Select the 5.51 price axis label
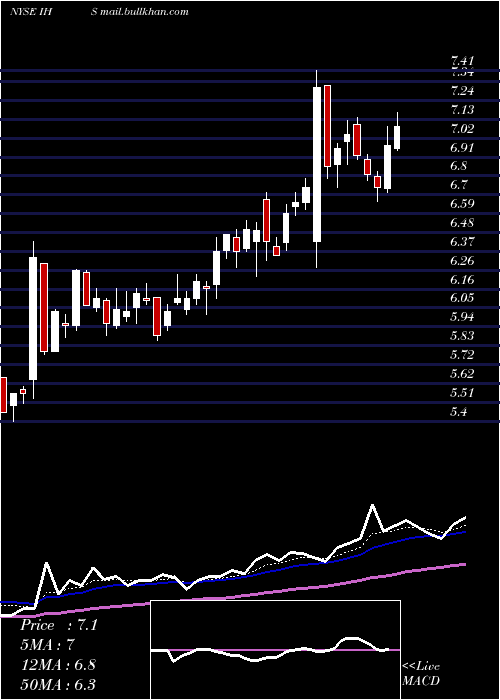 (x=462, y=393)
